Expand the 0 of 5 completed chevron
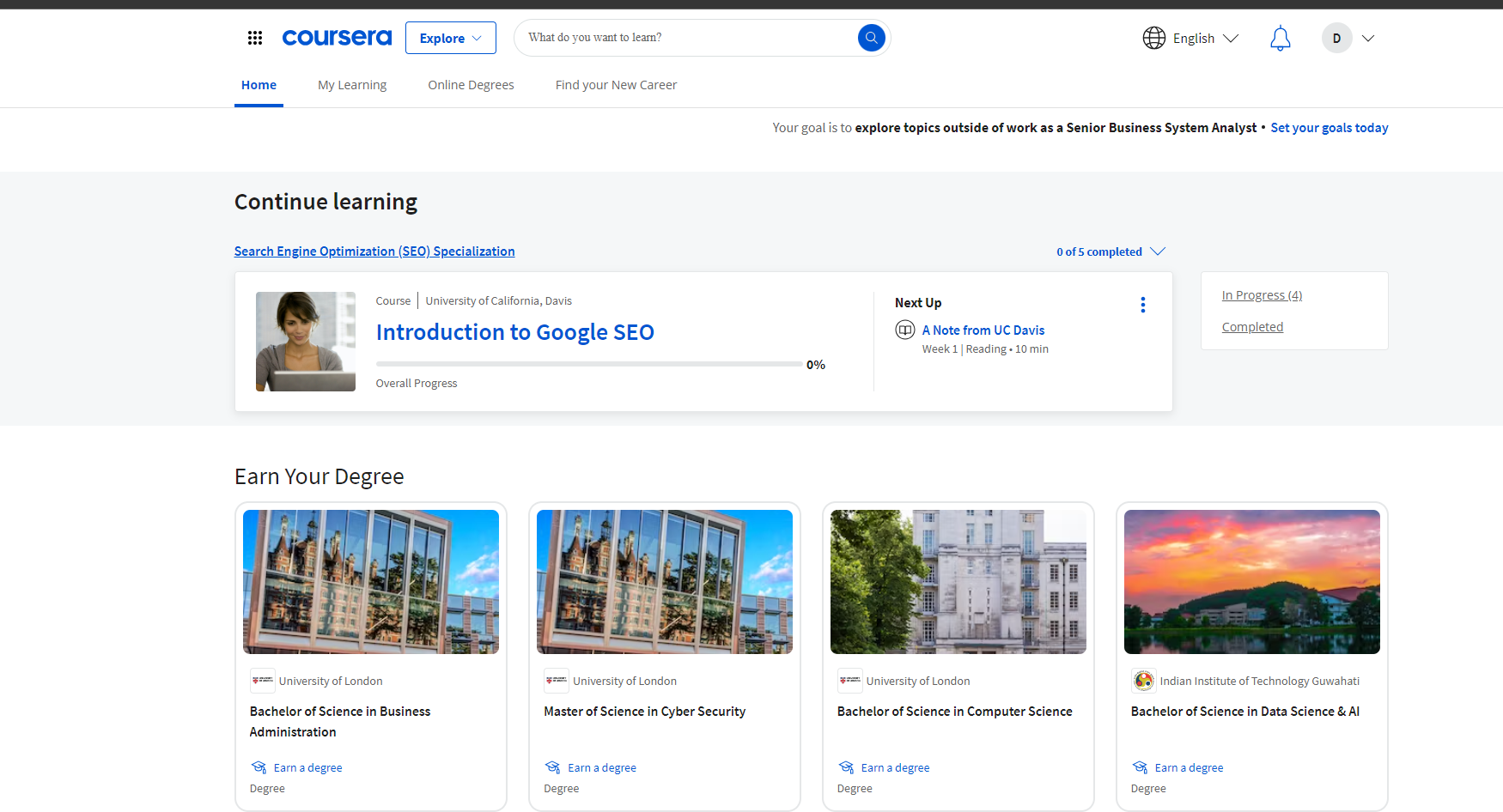 1158,251
